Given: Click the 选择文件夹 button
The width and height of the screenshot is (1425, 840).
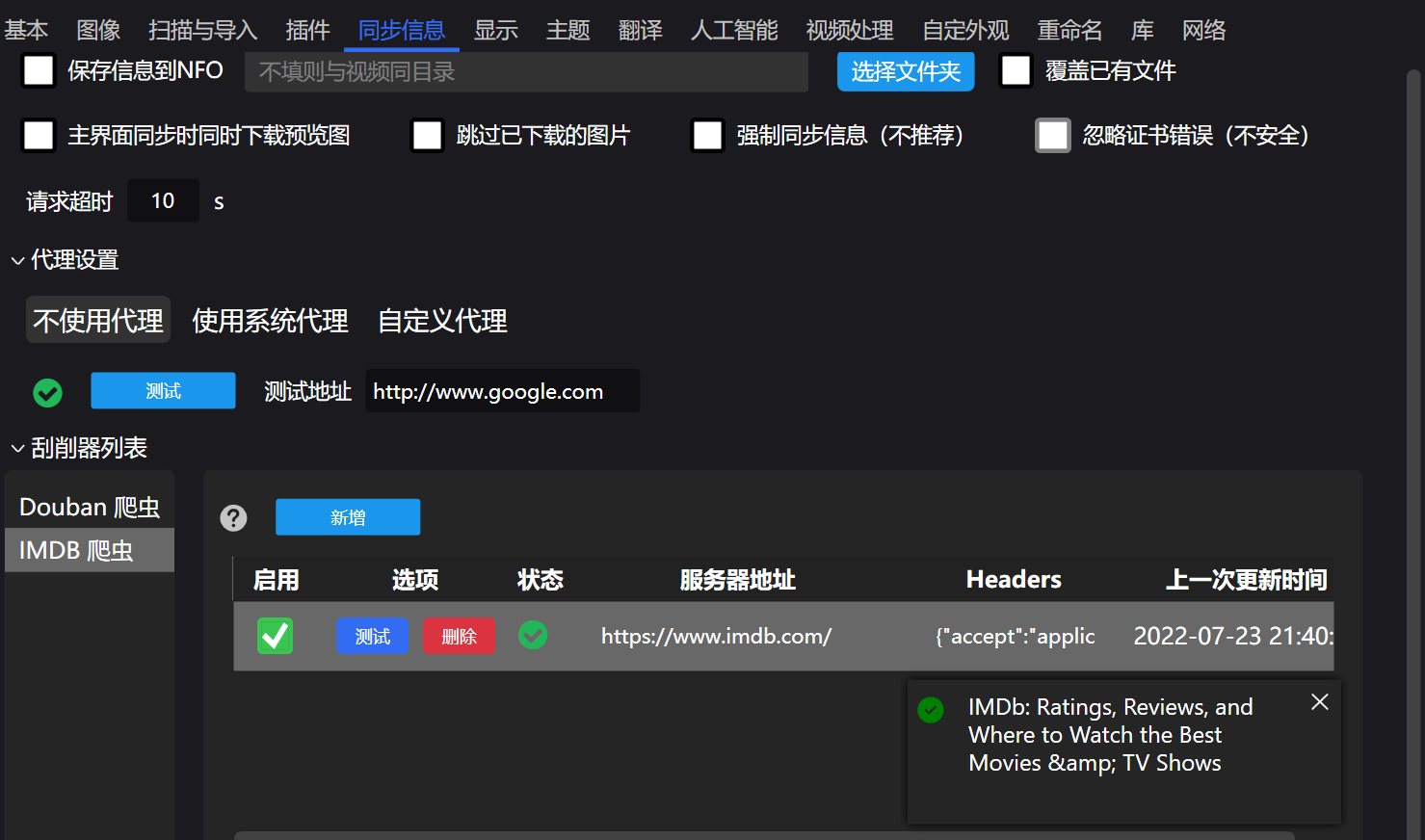Looking at the screenshot, I should pyautogui.click(x=905, y=70).
